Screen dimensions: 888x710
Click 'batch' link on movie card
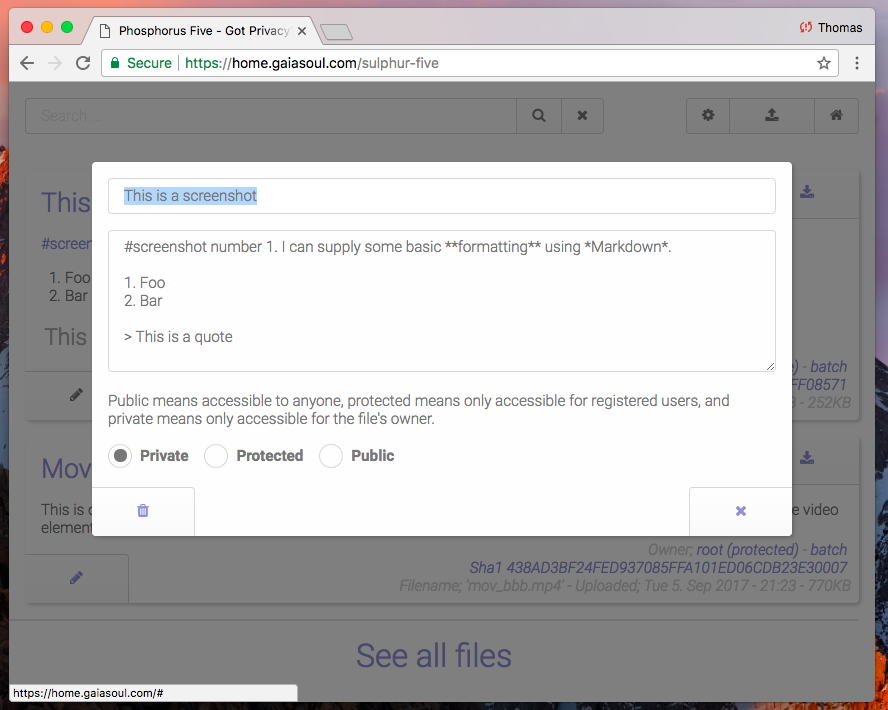tap(829, 550)
